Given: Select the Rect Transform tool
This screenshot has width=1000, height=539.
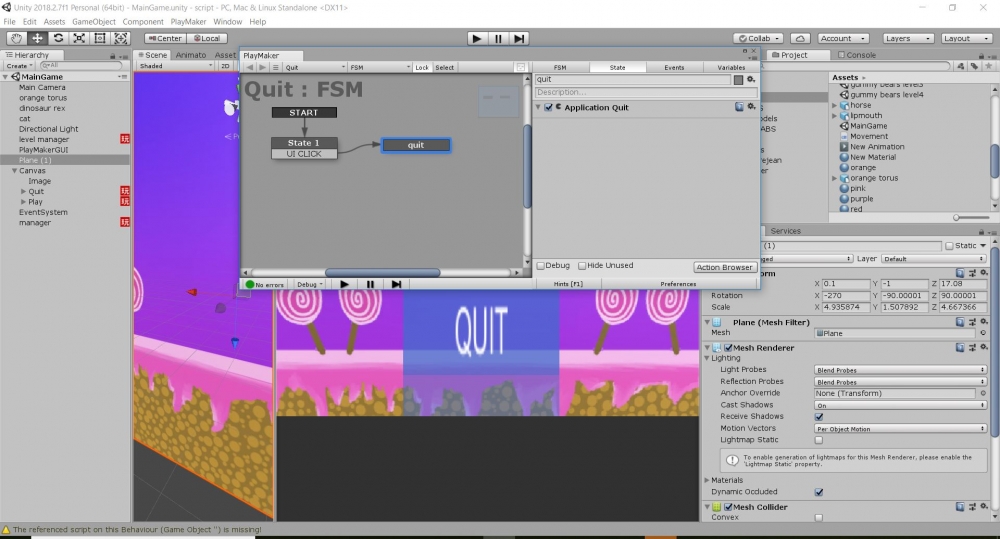Looking at the screenshot, I should [99, 38].
